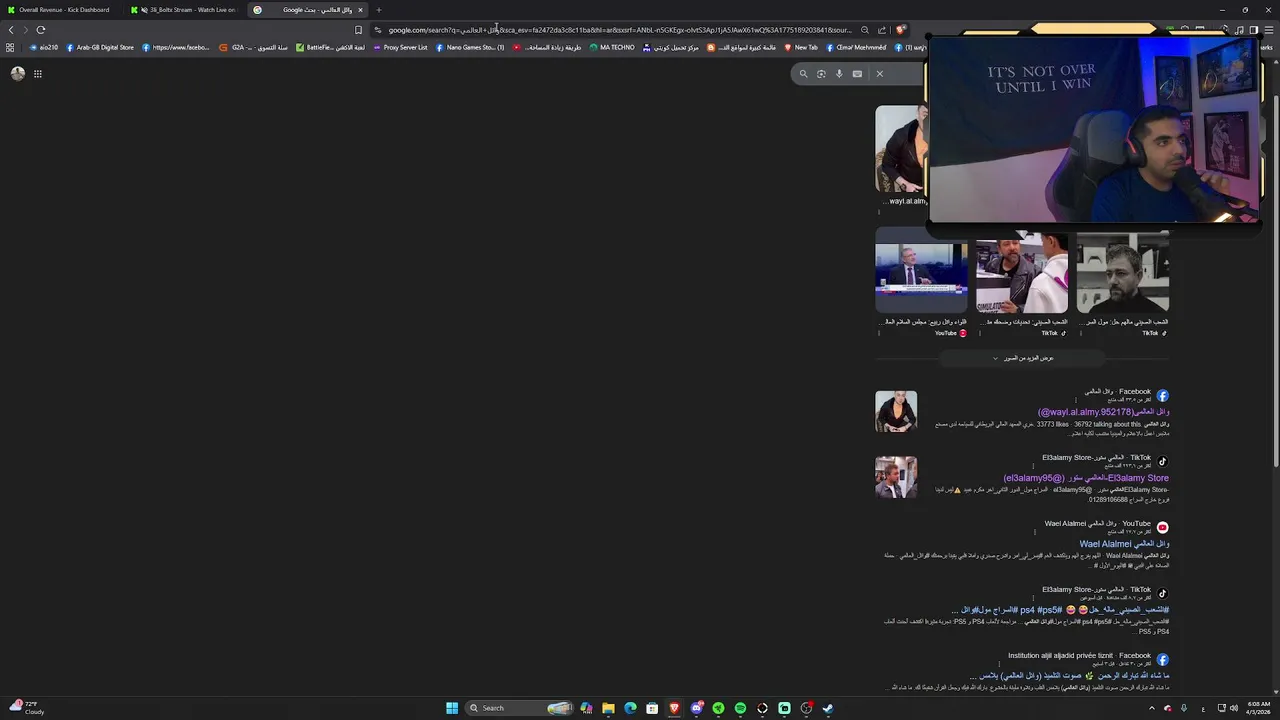This screenshot has width=1280, height=720.
Task: Open the TV interview YouTube thumbnail
Action: pos(921,272)
